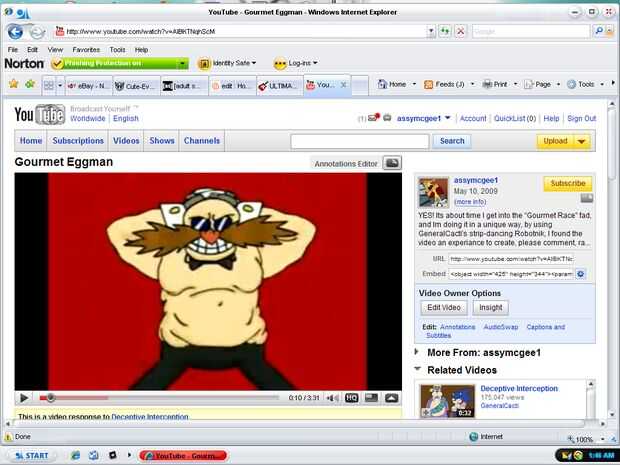Click the Page toolbar icon
Screen dimensions: 620x465
tap(529, 84)
